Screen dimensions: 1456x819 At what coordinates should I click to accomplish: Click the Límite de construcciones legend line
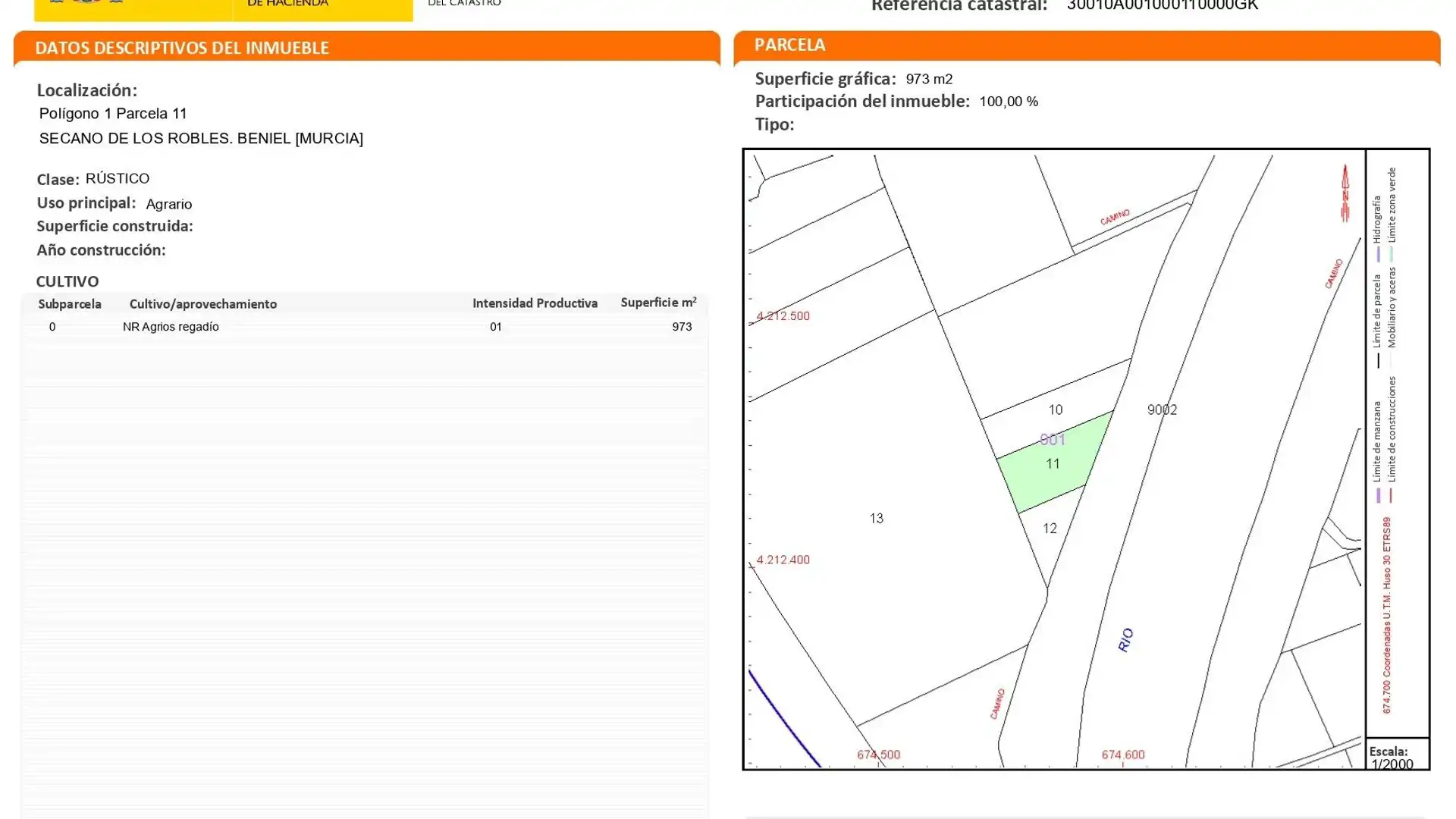coord(1392,494)
